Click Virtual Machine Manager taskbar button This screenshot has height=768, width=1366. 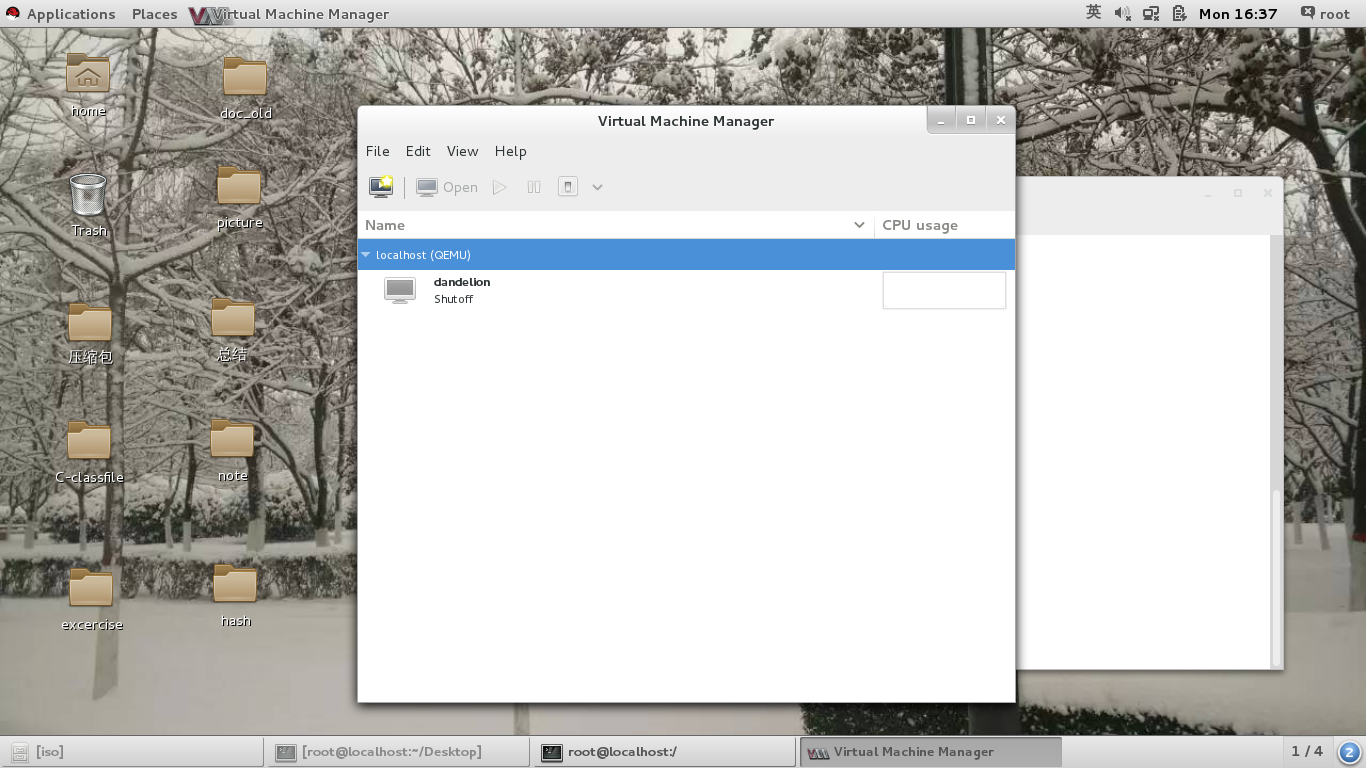coord(930,752)
